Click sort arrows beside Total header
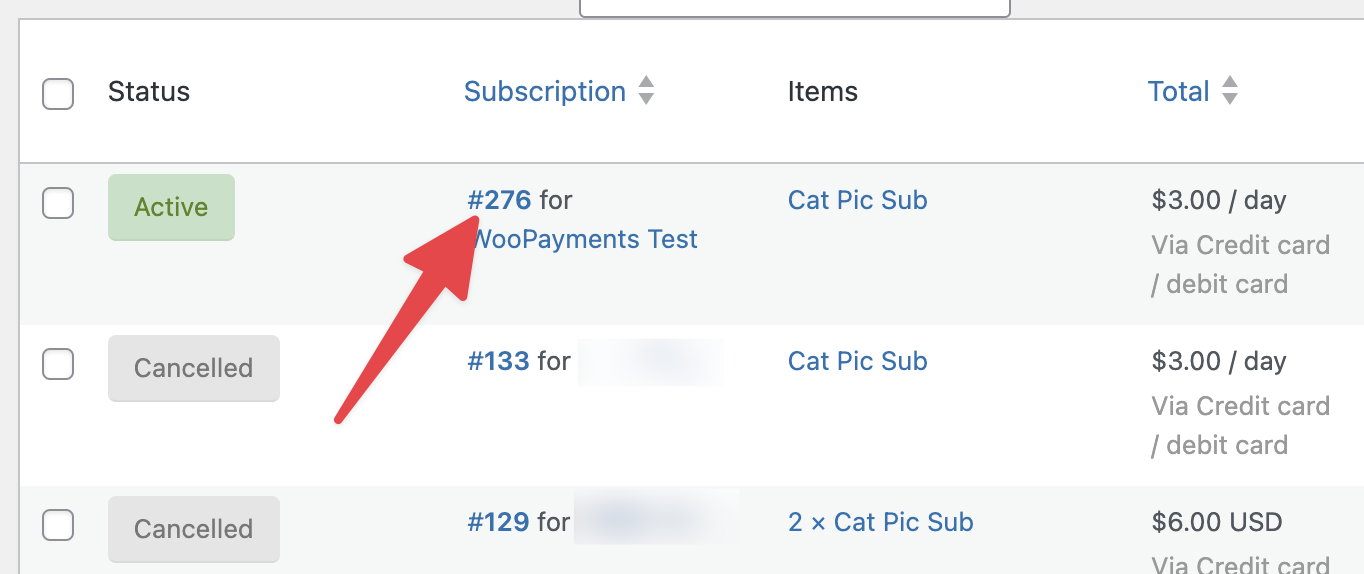This screenshot has height=574, width=1364. click(x=1230, y=91)
